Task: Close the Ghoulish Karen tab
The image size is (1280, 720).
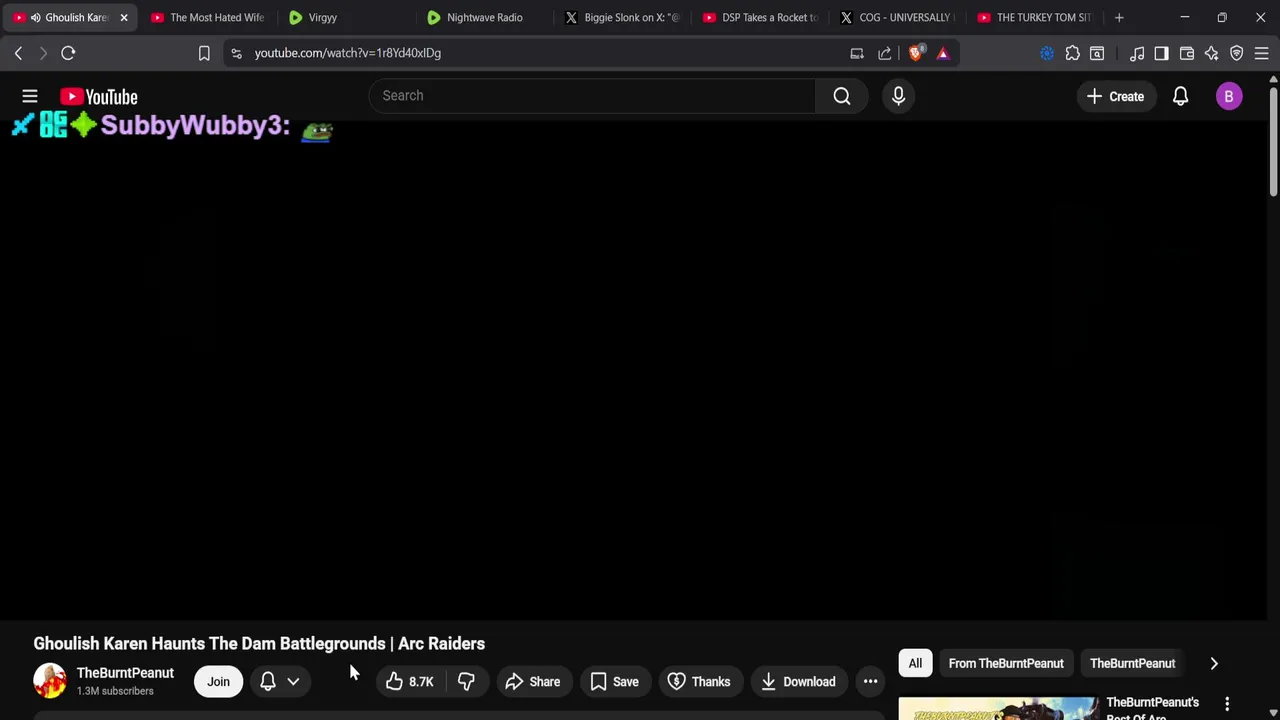Action: click(124, 17)
